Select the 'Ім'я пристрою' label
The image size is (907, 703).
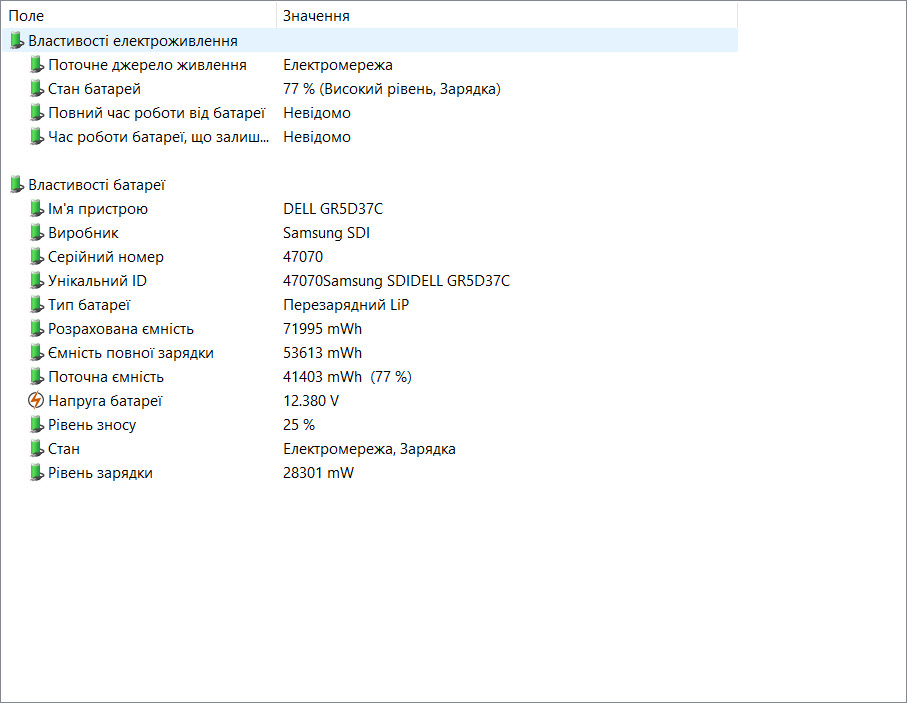[x=98, y=209]
